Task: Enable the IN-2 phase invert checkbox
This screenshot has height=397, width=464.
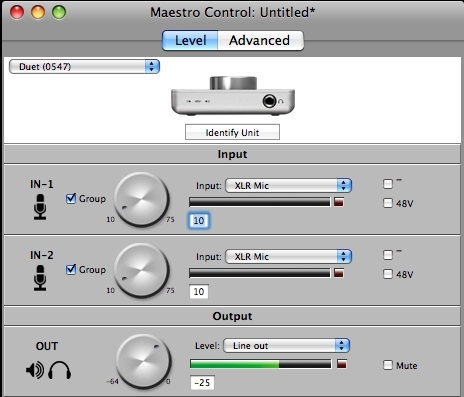Action: click(388, 255)
